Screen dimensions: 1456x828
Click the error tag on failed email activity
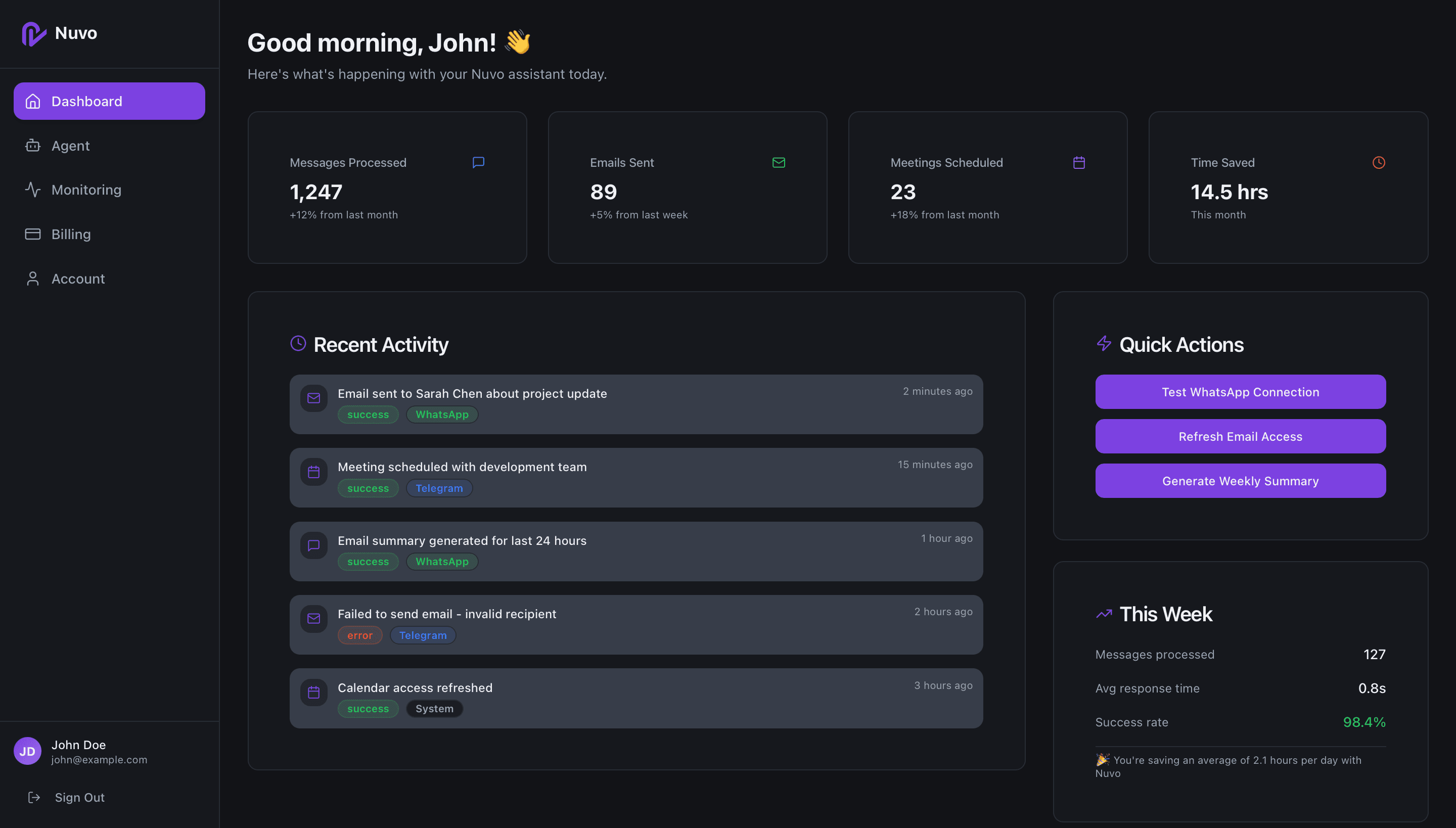[x=359, y=635]
